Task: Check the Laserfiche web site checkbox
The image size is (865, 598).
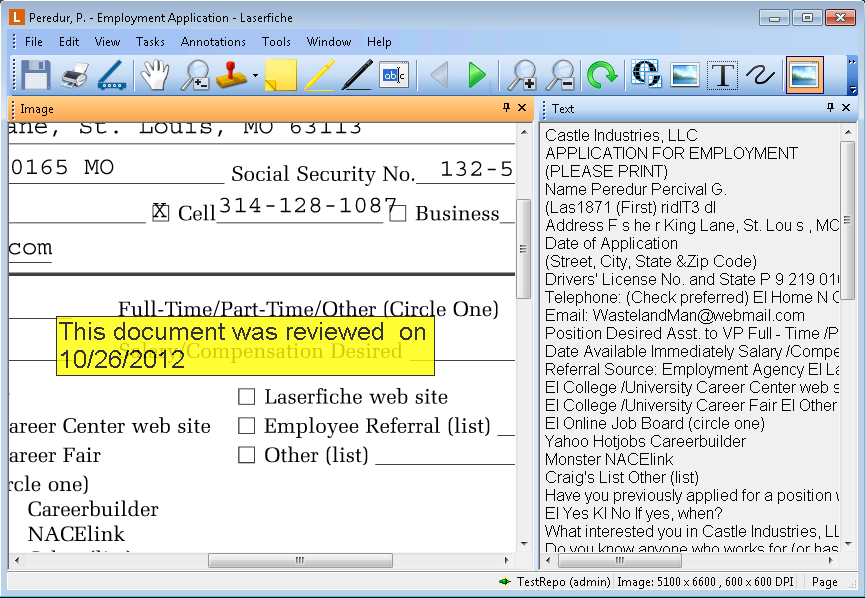Action: [246, 397]
